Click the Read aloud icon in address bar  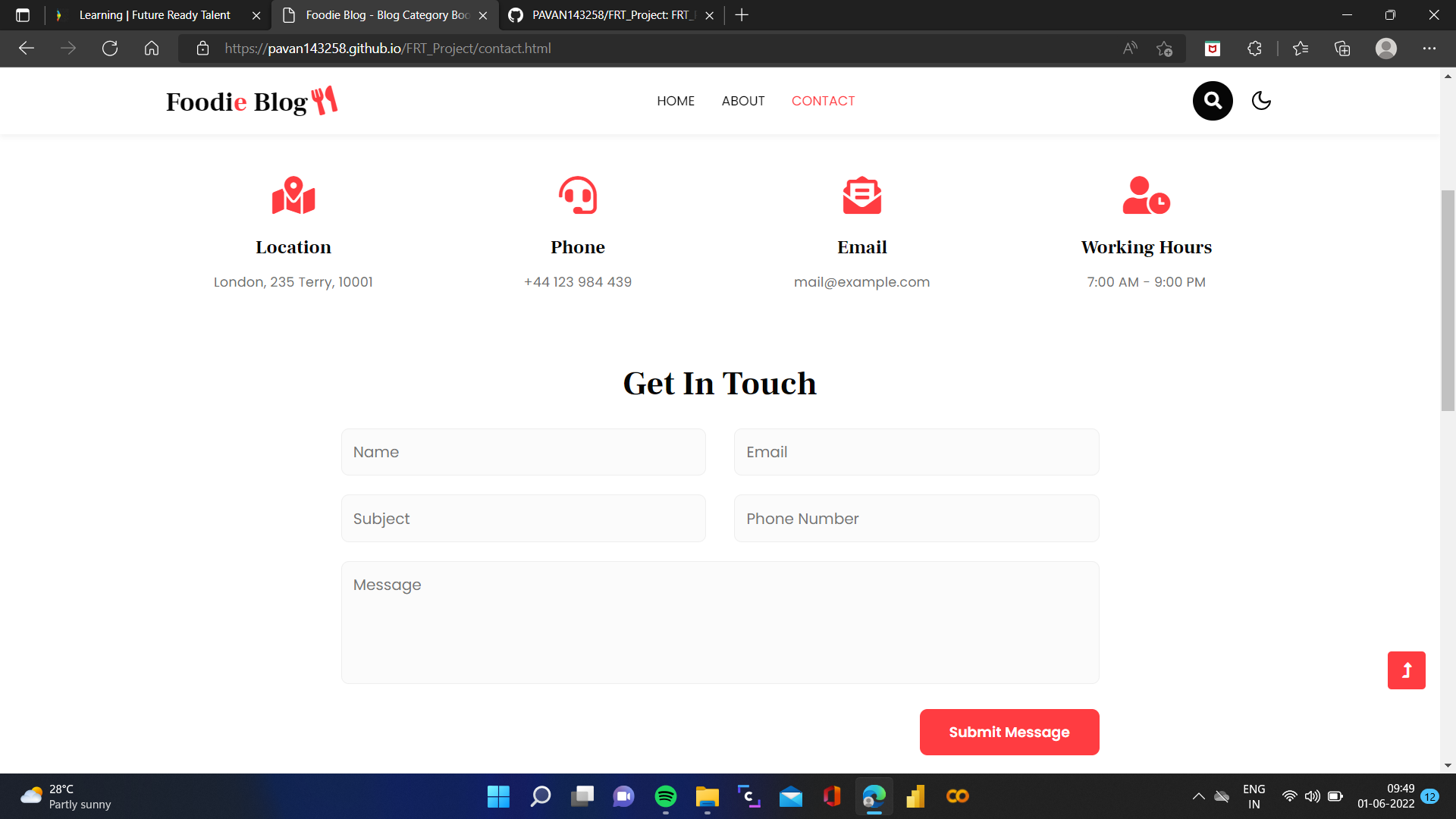point(1130,49)
